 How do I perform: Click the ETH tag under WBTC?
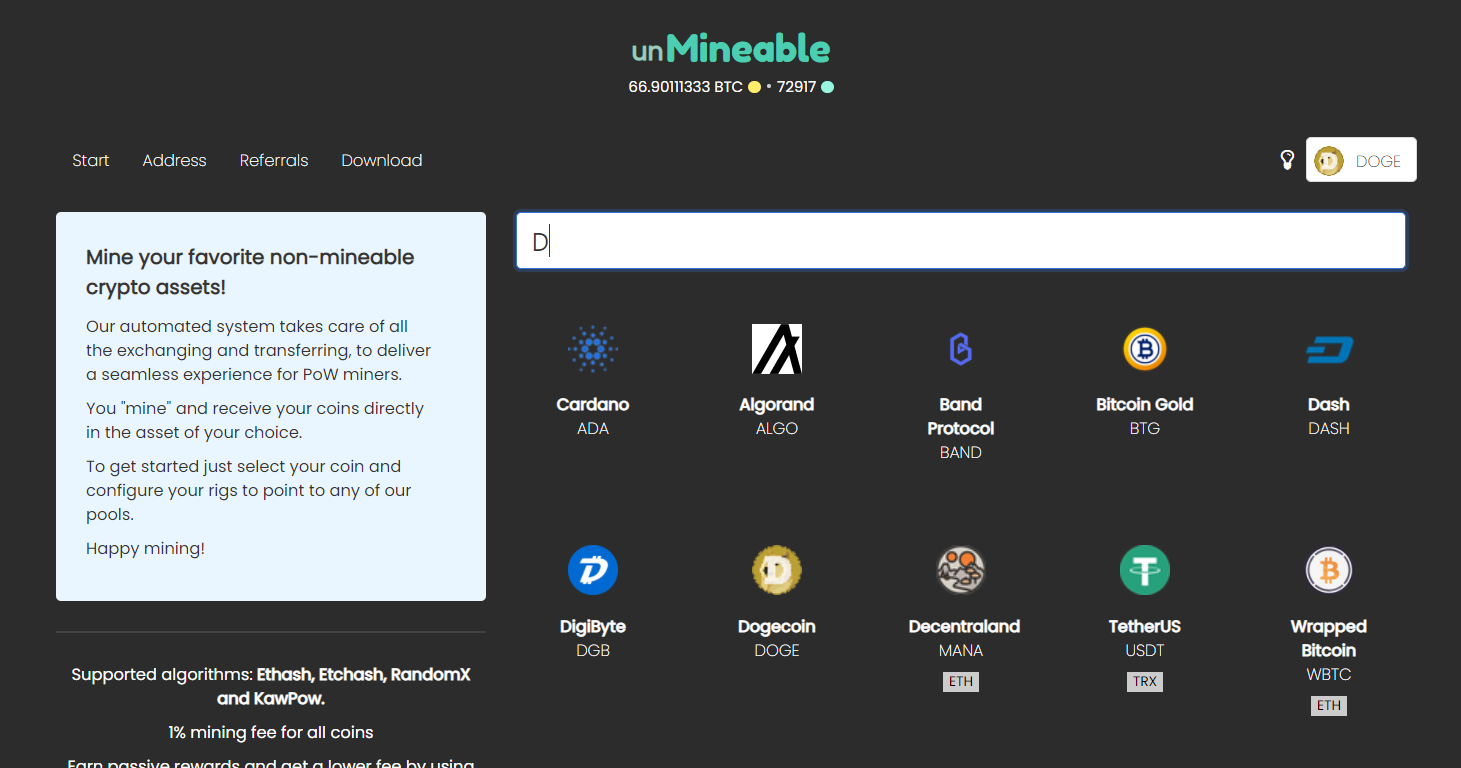pos(1329,706)
